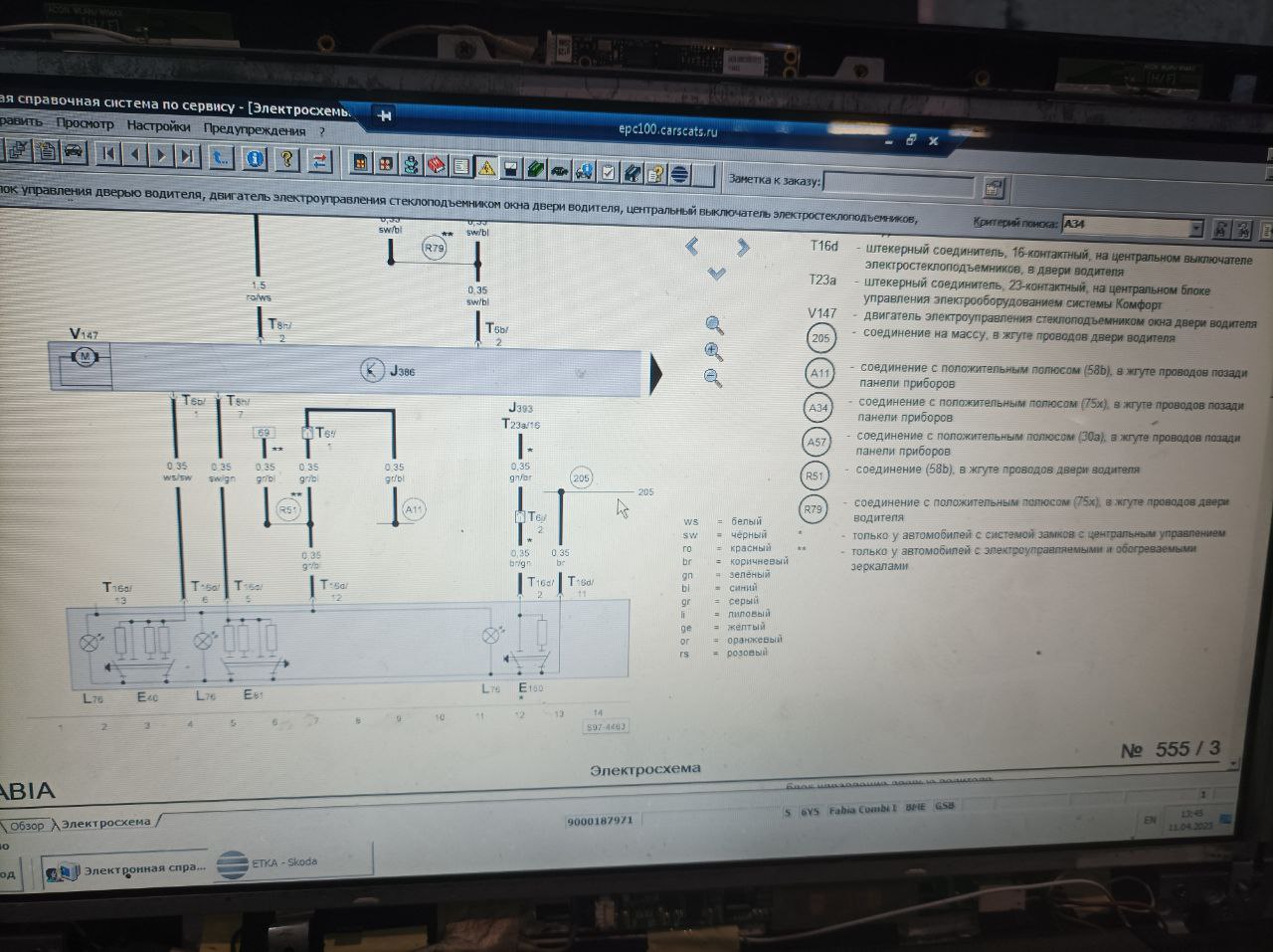
Task: Click the diagram left chevron arrow
Action: coord(693,245)
